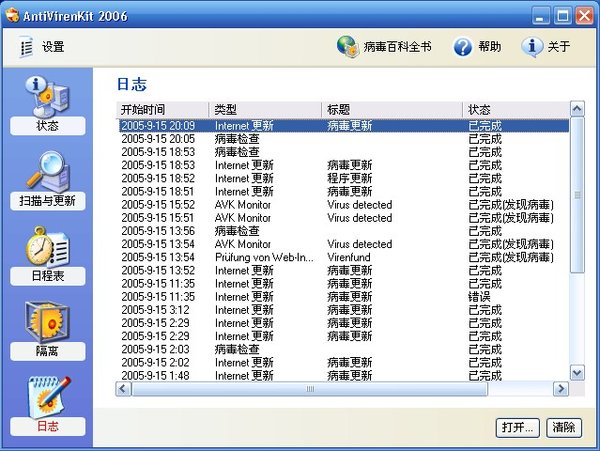Viewport: 600px width, 451px height.
Task: Sort by 标题 column header
Action: [x=392, y=110]
